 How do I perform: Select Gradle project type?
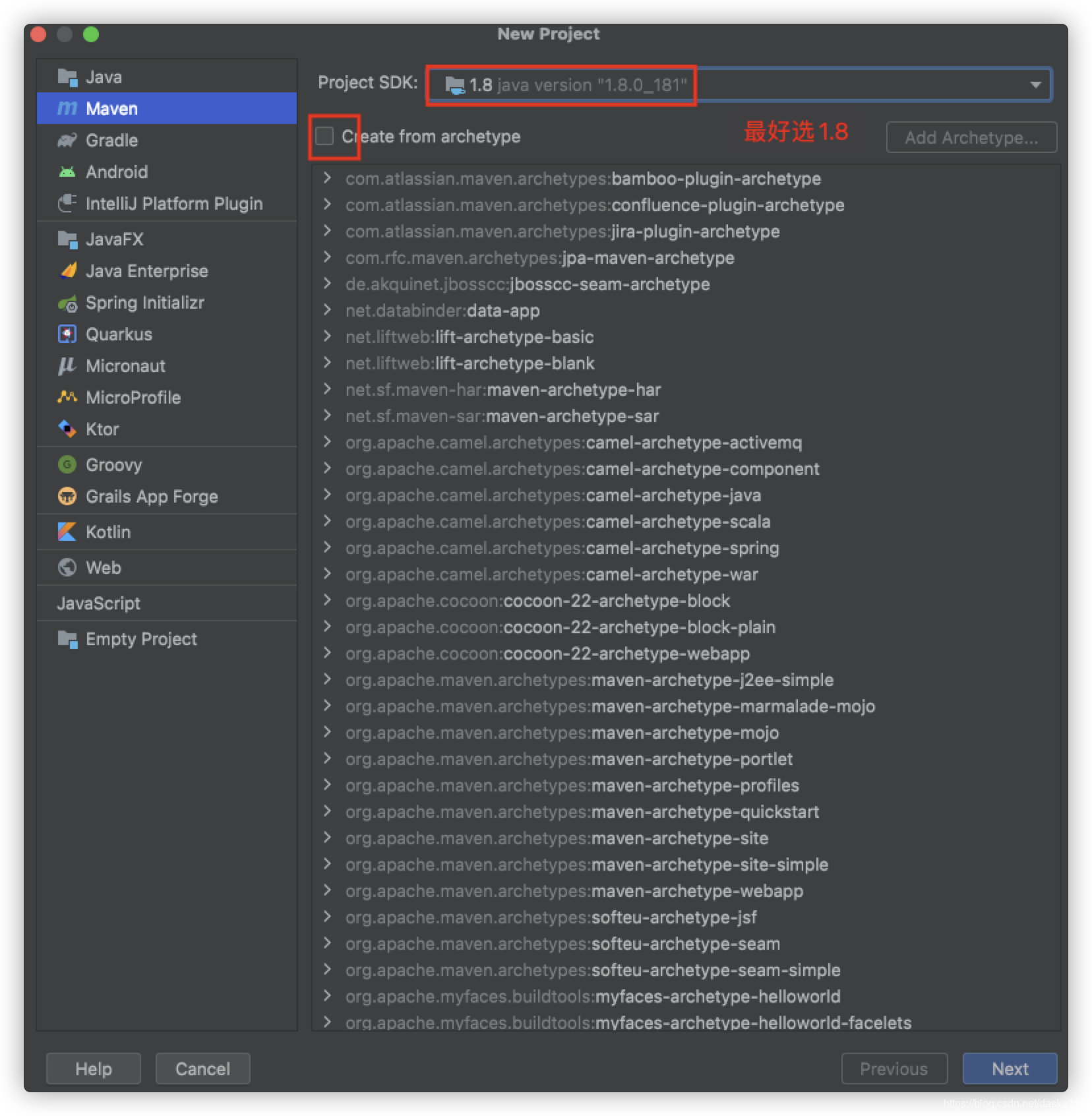tap(167, 140)
